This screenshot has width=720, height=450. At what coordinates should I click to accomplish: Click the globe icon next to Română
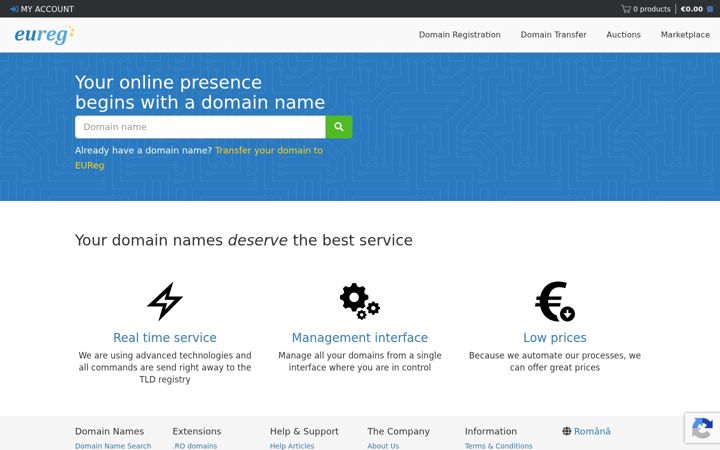coord(567,431)
